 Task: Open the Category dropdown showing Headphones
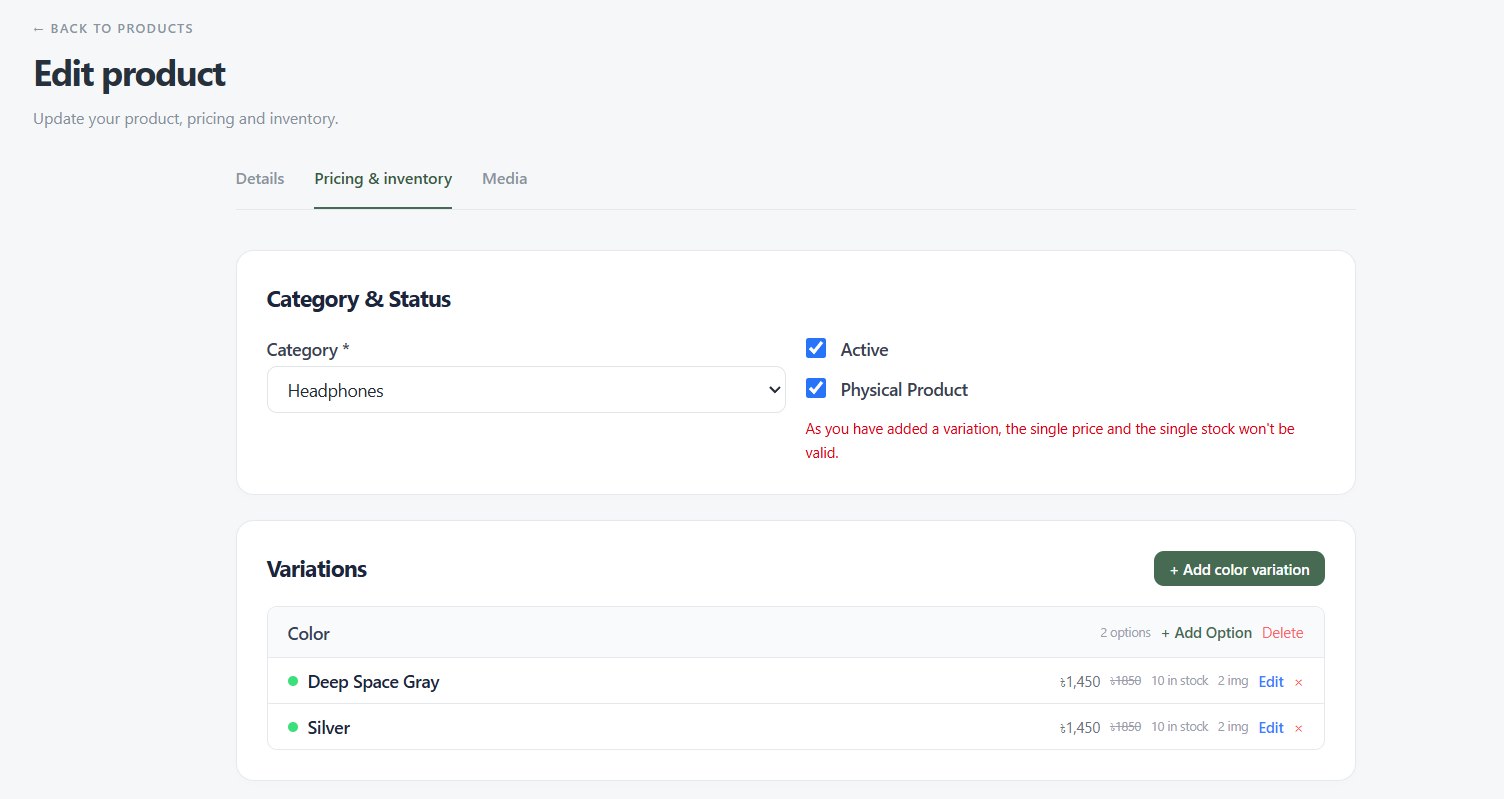click(526, 390)
